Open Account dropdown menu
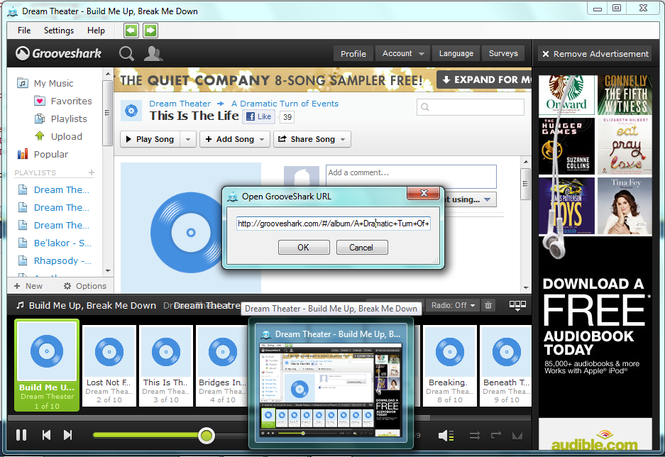665x457 pixels. 402,53
